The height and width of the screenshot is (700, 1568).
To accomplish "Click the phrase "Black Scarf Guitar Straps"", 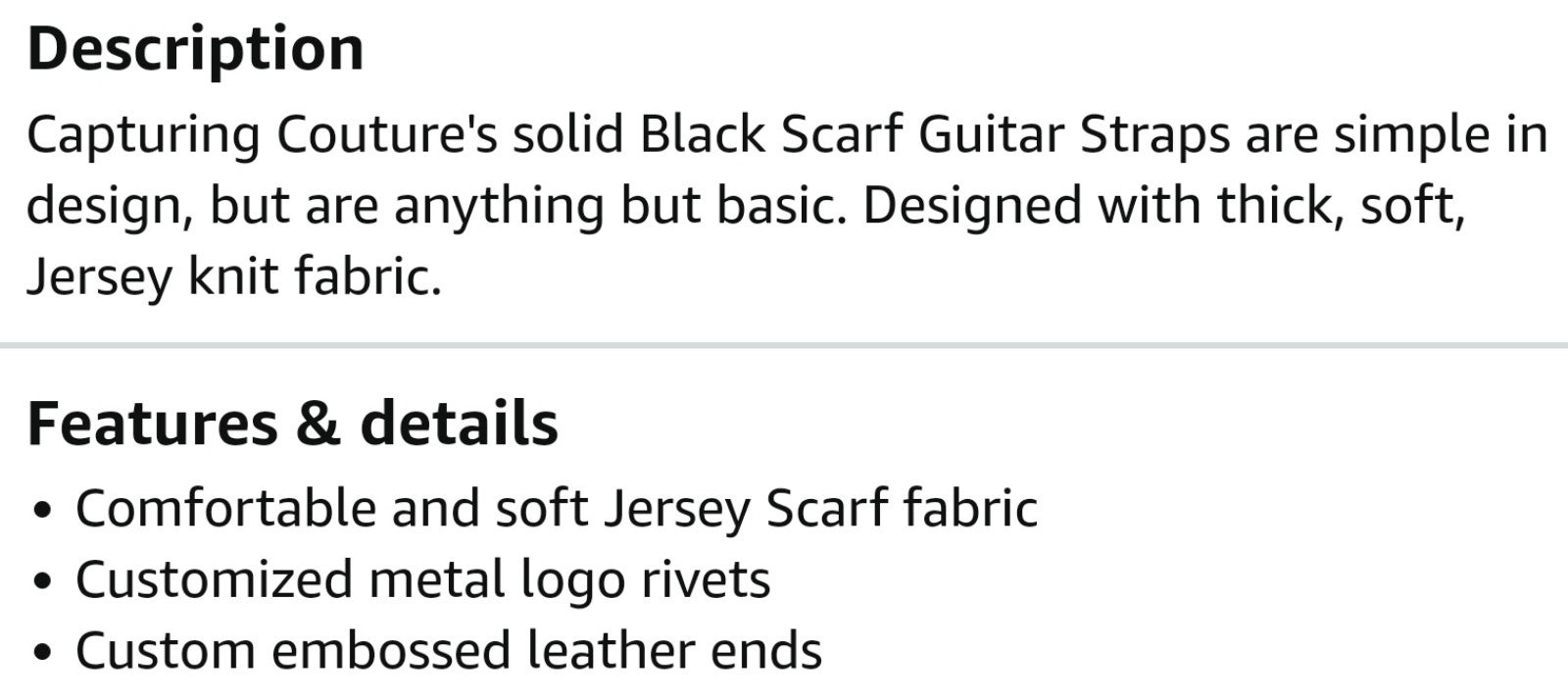I will [x=935, y=136].
